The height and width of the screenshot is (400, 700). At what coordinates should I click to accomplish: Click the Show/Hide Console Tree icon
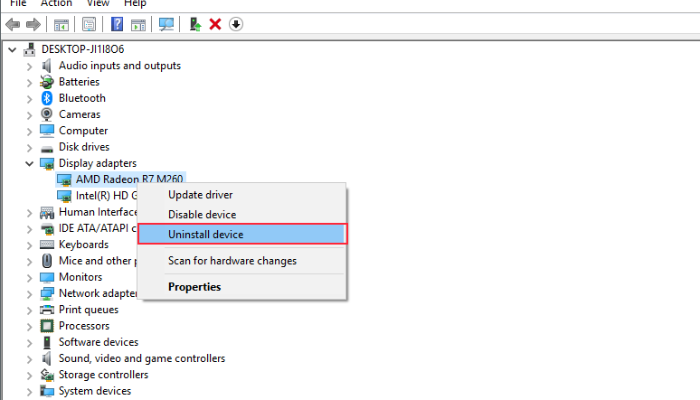tap(61, 25)
